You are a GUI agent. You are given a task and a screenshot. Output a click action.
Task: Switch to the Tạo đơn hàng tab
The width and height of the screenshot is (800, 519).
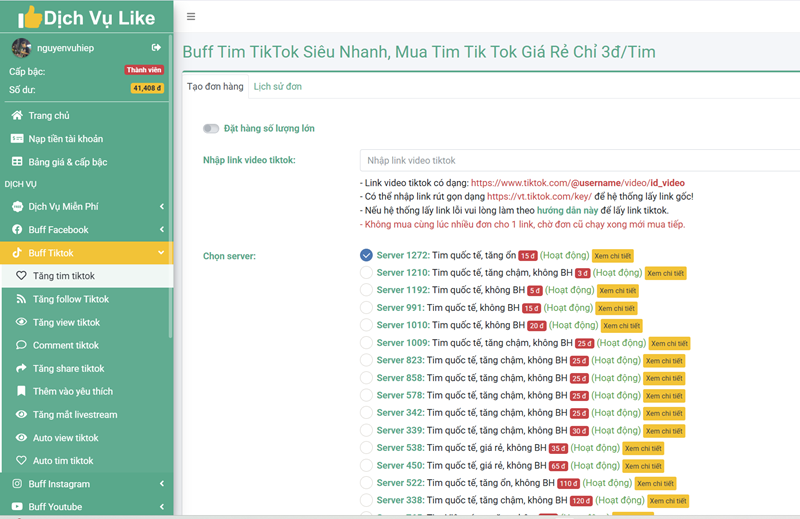(x=215, y=86)
